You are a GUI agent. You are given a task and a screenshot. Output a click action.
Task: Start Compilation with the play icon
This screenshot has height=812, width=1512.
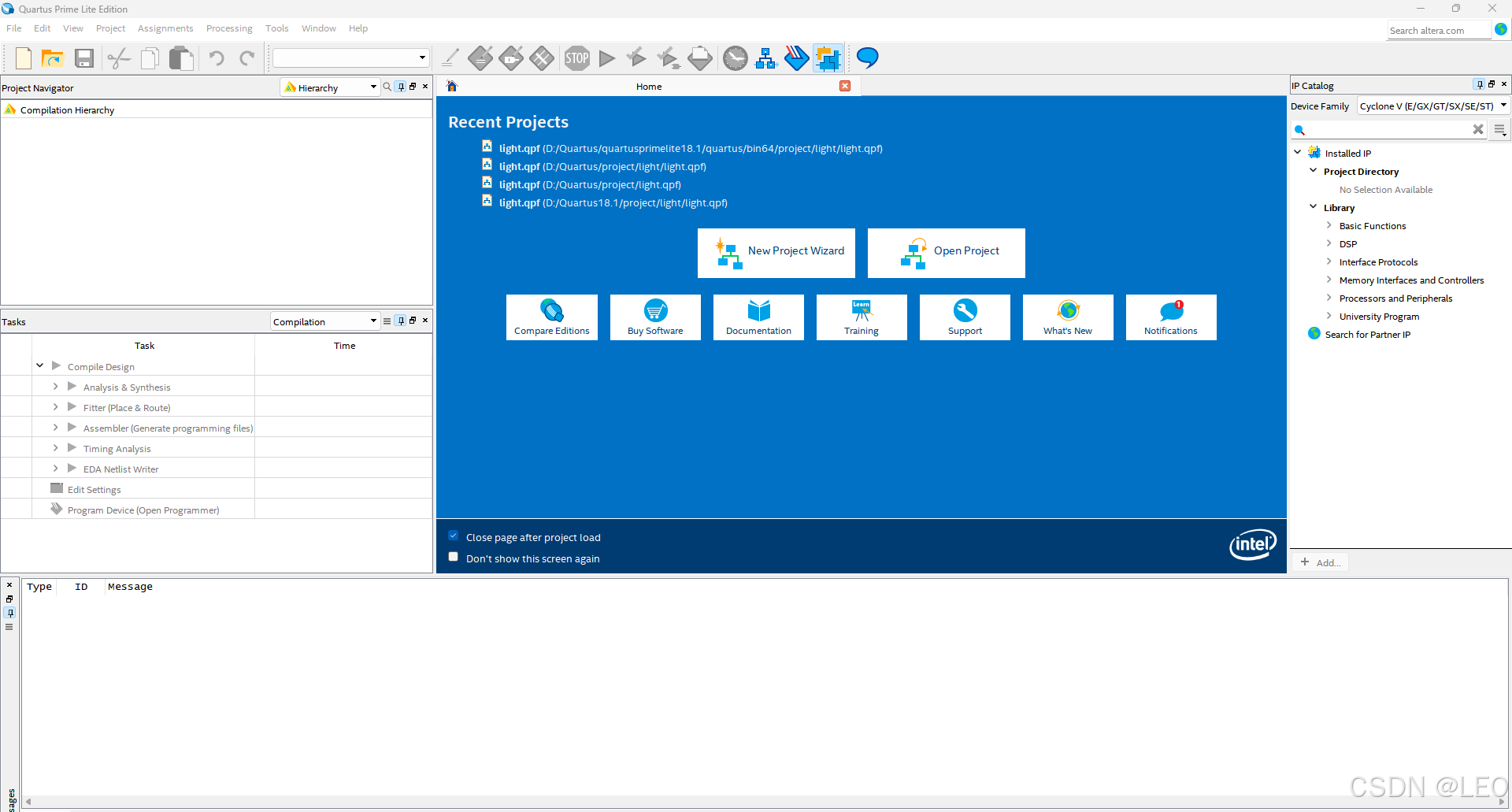click(x=607, y=58)
